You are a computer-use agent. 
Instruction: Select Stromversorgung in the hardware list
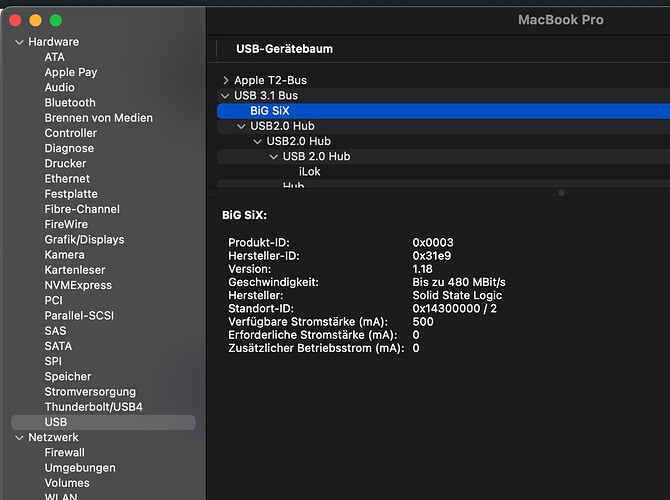tap(90, 392)
